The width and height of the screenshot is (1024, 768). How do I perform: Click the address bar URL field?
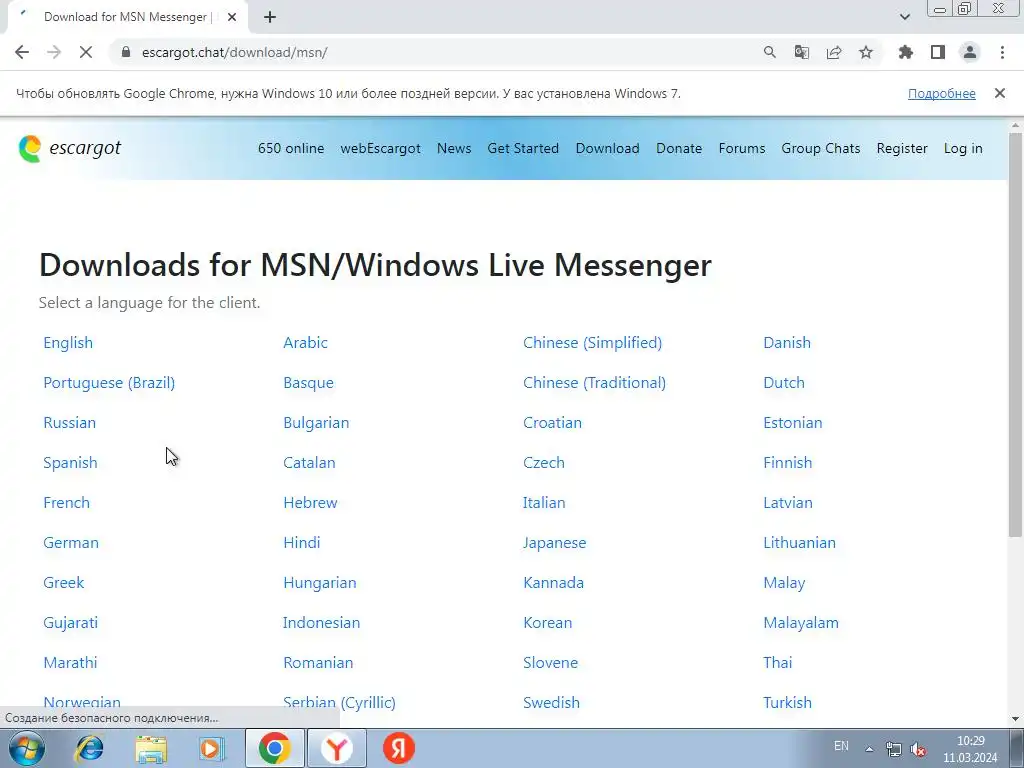[x=431, y=52]
